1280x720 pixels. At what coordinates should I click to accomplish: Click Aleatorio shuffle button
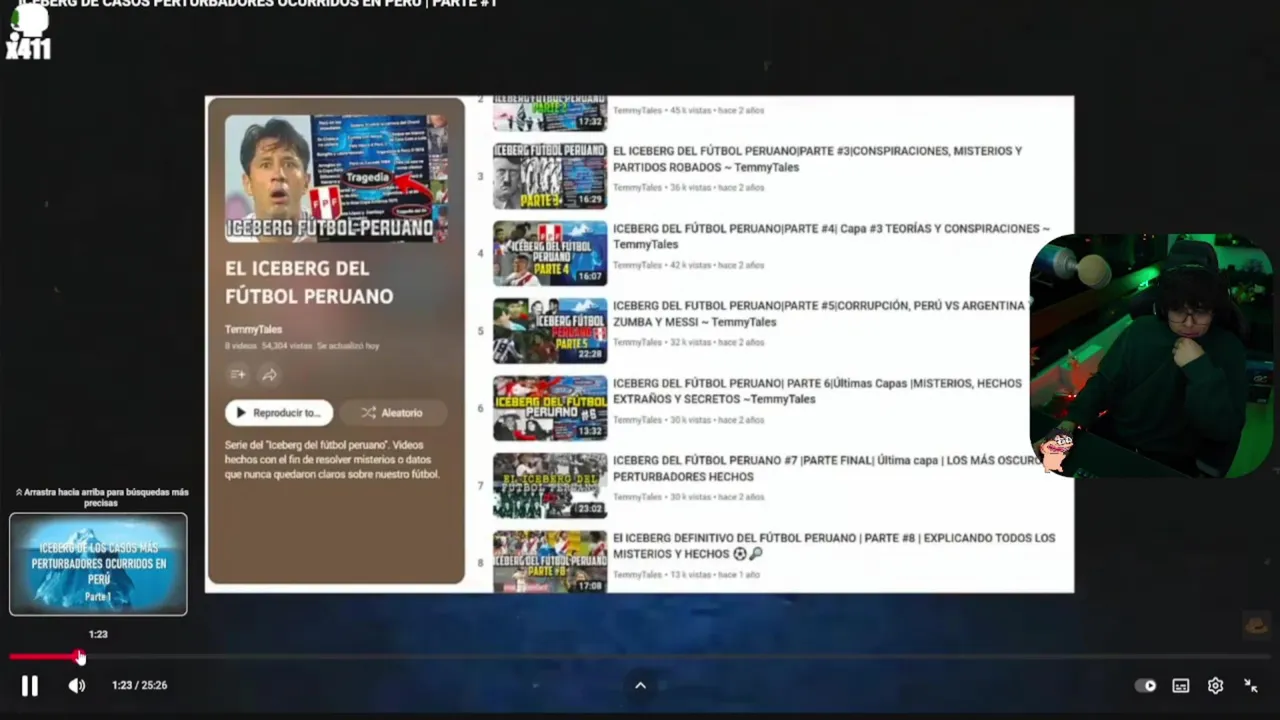click(x=392, y=412)
